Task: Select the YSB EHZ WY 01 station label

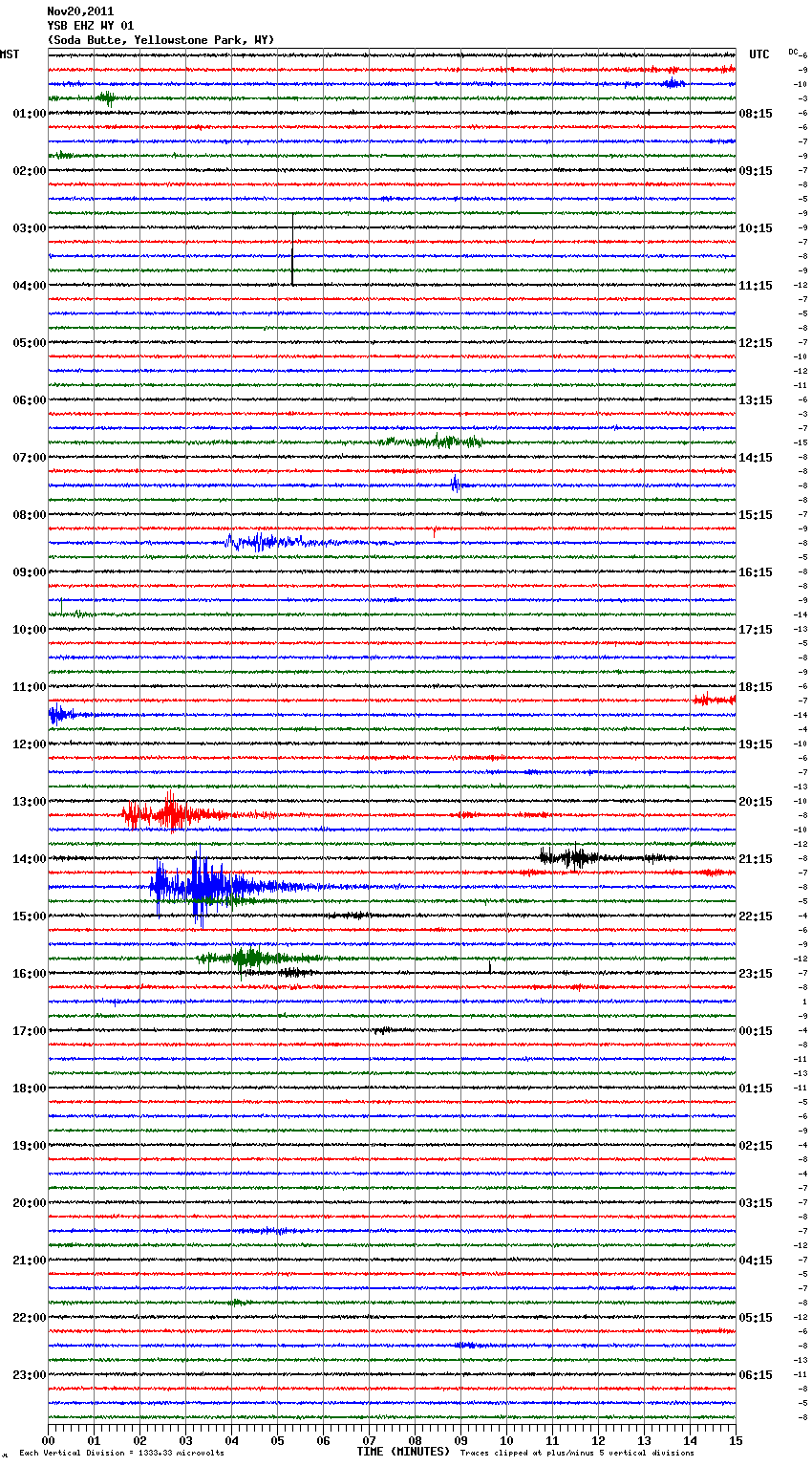Action: click(x=91, y=26)
